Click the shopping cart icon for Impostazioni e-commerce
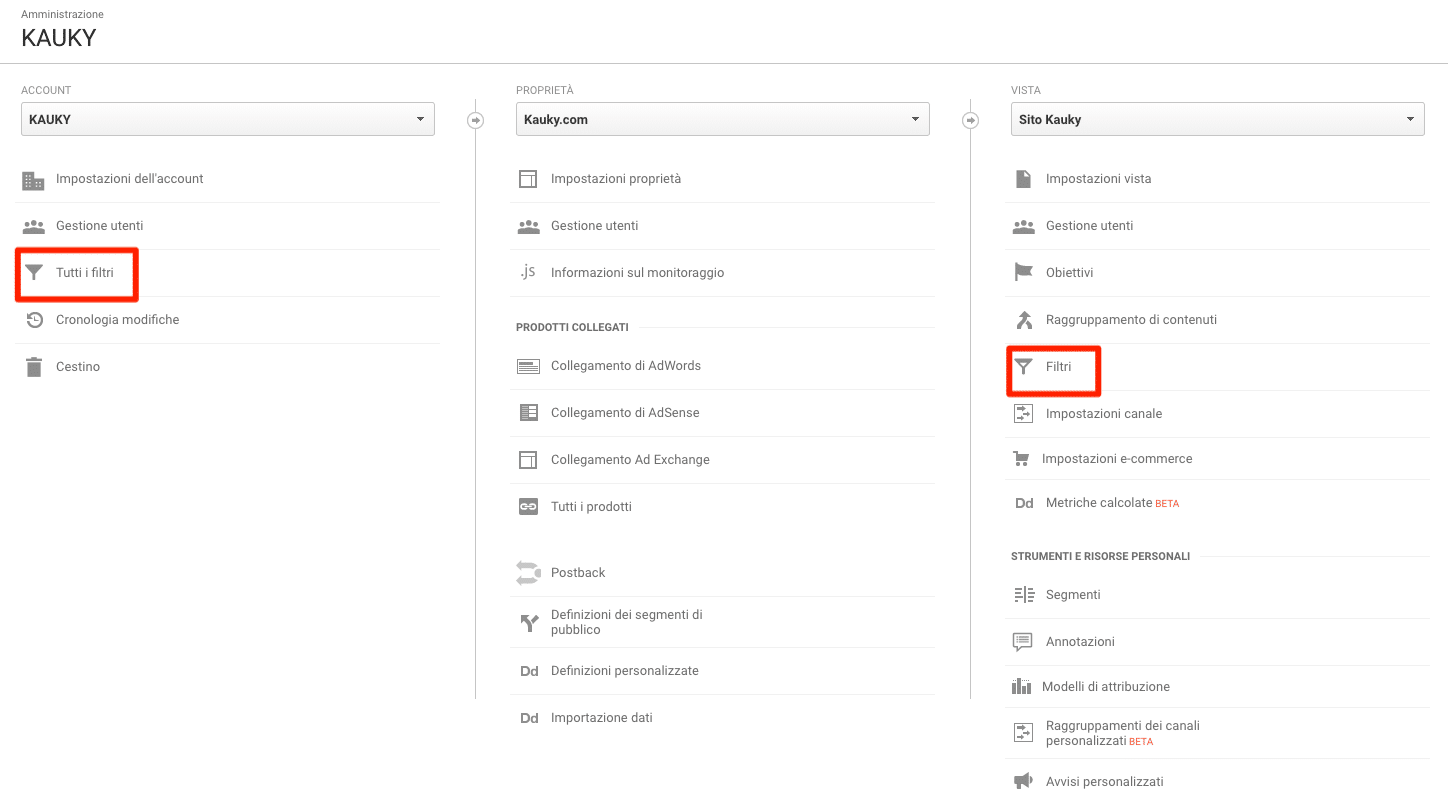Screen dimensions: 1448x796 [1021, 459]
